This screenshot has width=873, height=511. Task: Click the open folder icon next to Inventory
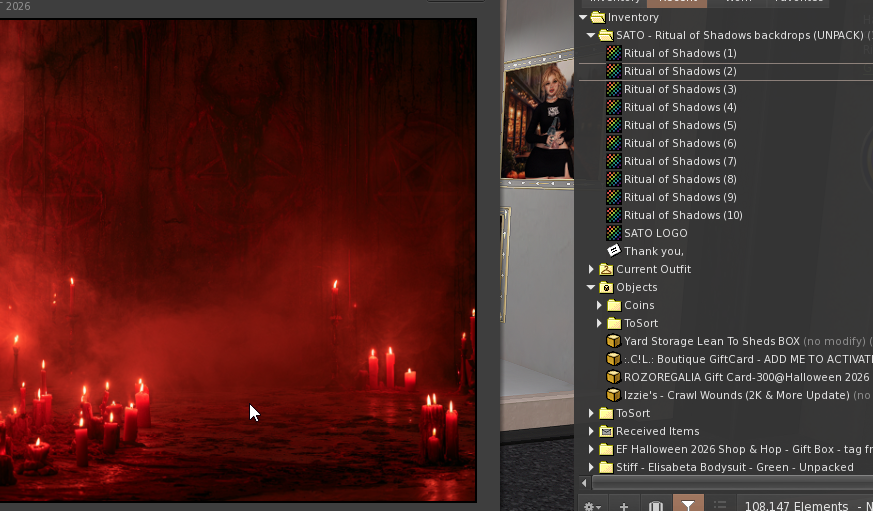pyautogui.click(x=598, y=17)
